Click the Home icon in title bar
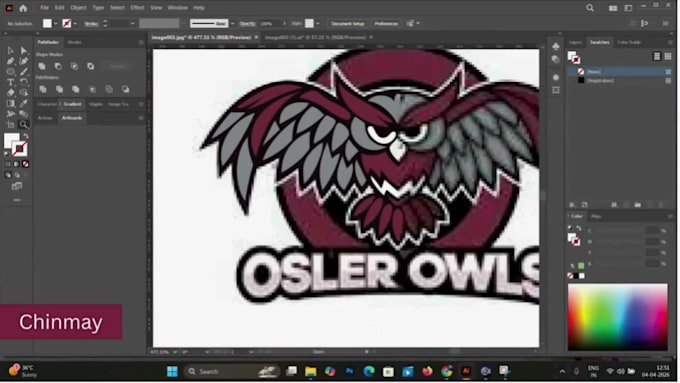Viewport: 680px width, 383px height. tap(23, 8)
